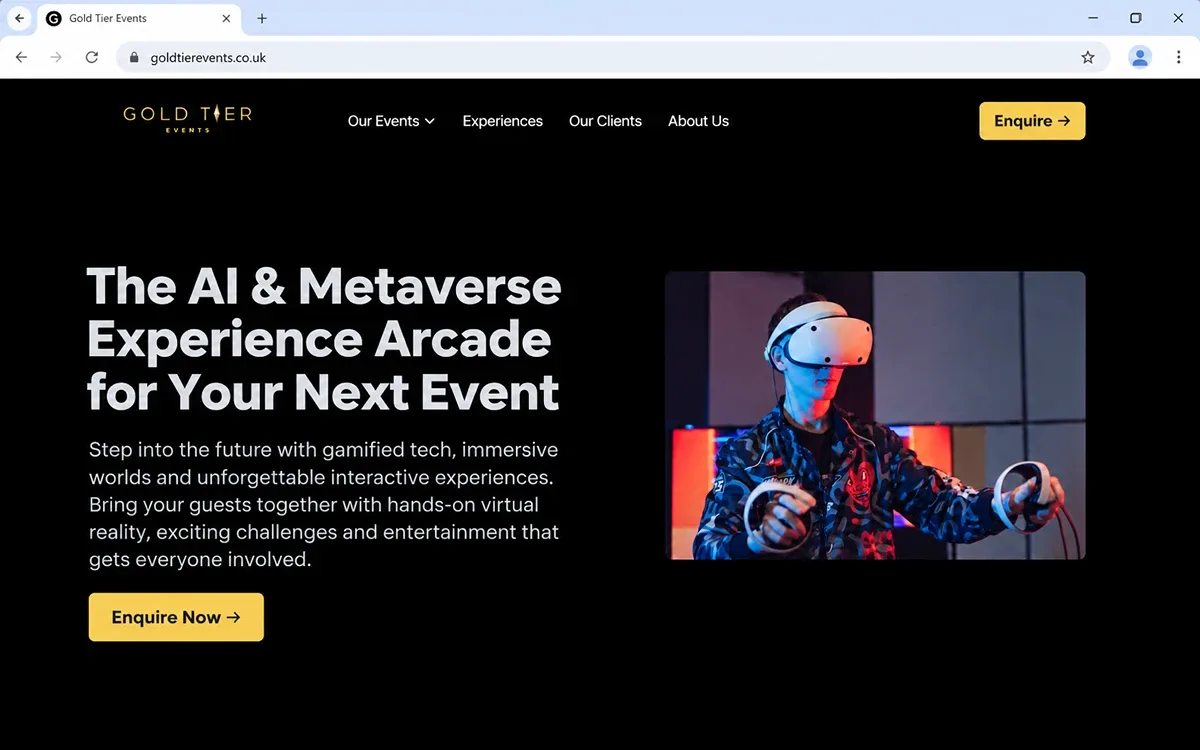Image resolution: width=1200 pixels, height=750 pixels.
Task: Maximize the browser window
Action: coord(1136,18)
